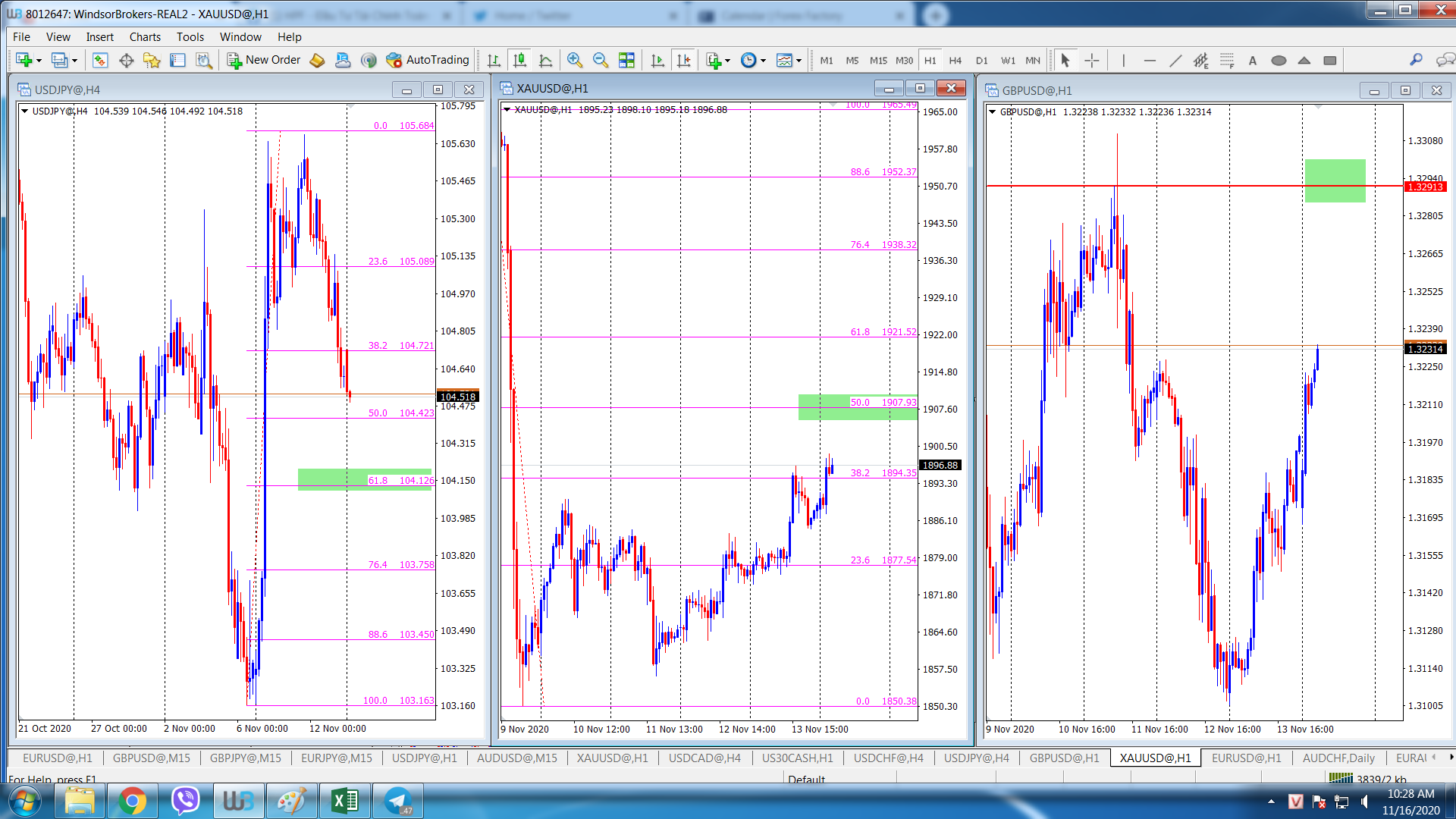Switch to bar chart display
The width and height of the screenshot is (1456, 819).
[x=494, y=60]
